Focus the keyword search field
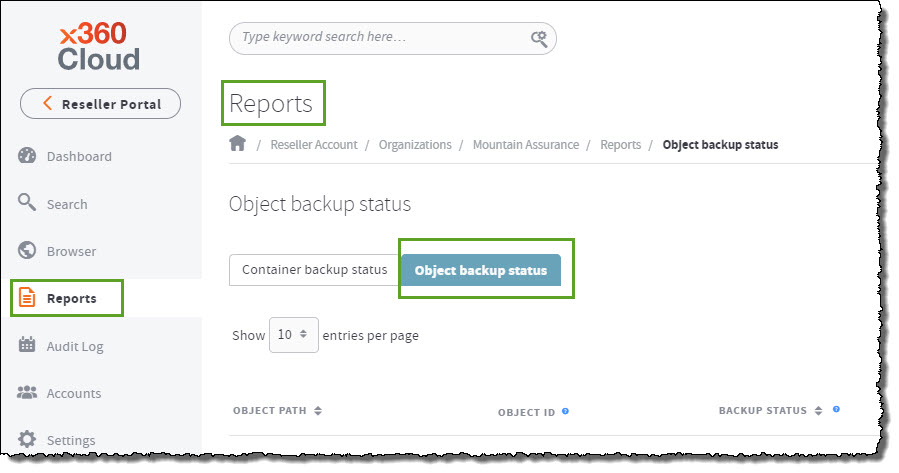899x473 pixels. (393, 38)
